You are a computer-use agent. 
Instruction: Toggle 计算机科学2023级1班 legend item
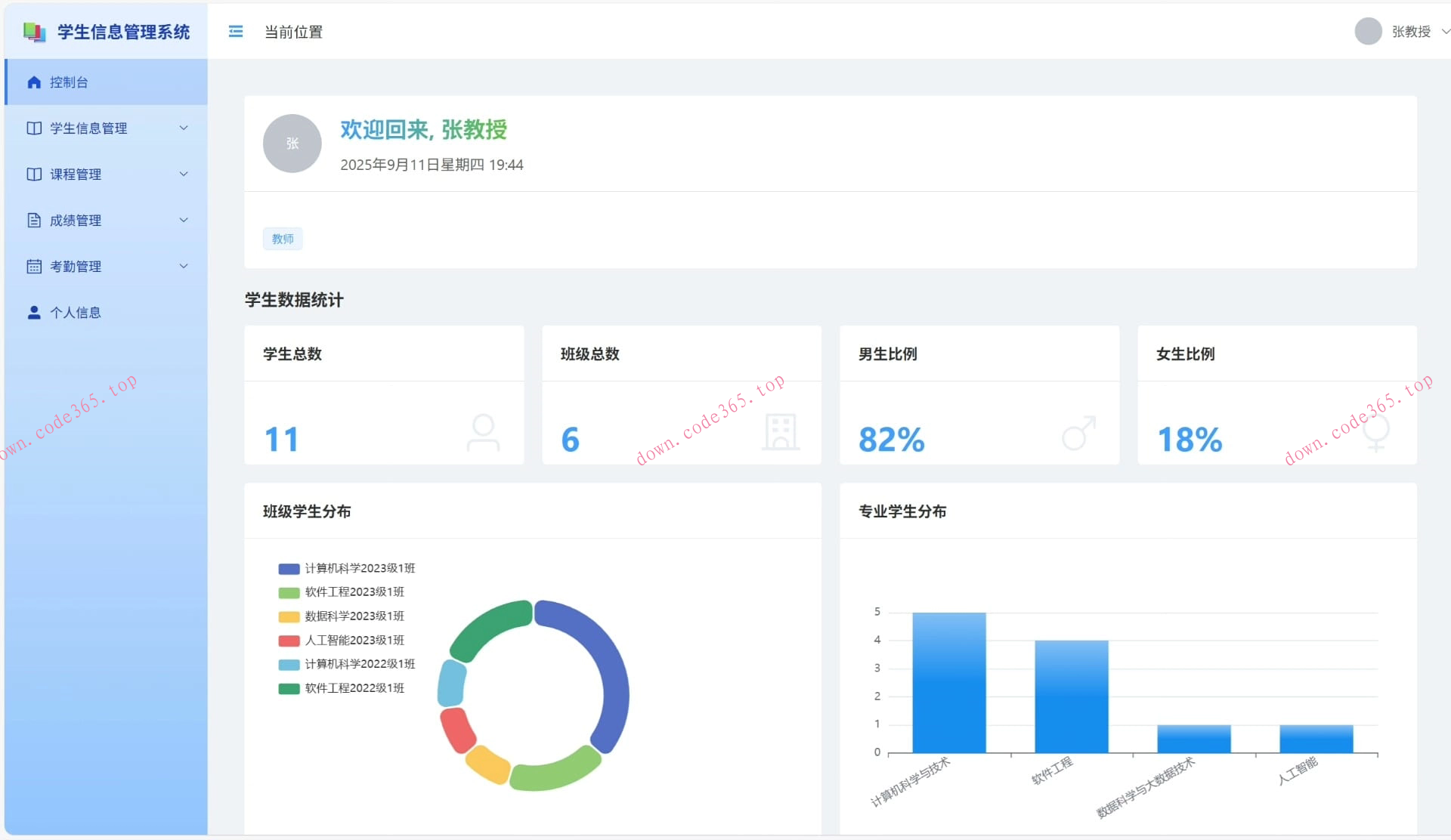click(x=359, y=568)
